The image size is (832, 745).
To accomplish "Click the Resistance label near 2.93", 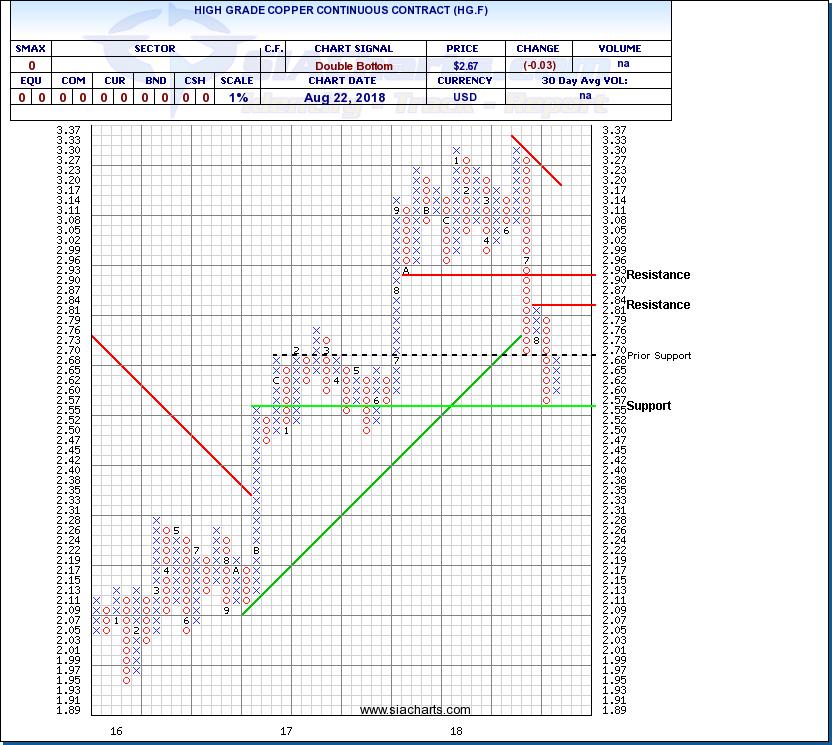I will point(658,275).
